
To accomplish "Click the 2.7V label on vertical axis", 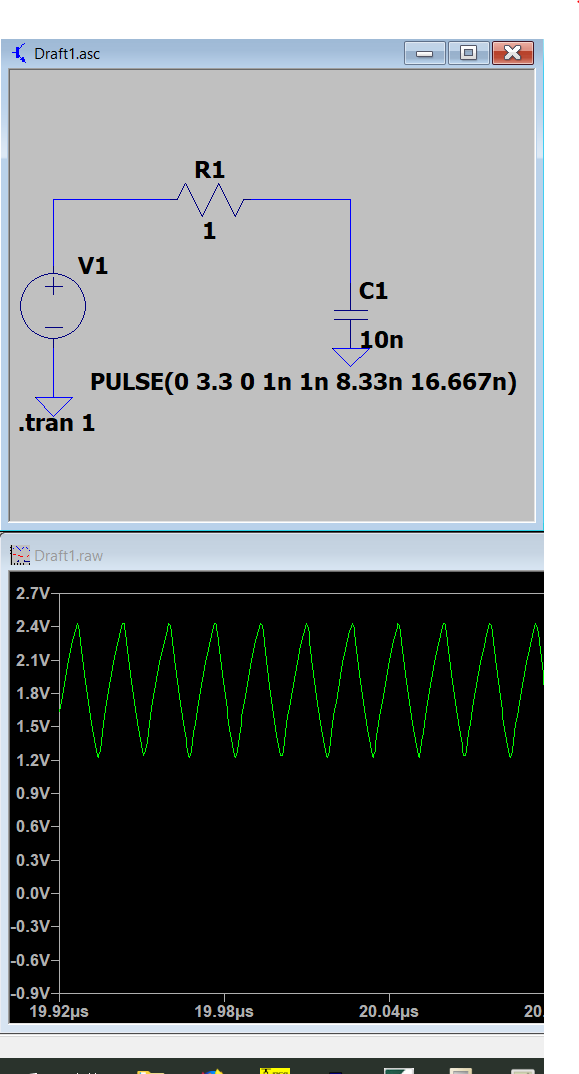I will [x=32, y=593].
